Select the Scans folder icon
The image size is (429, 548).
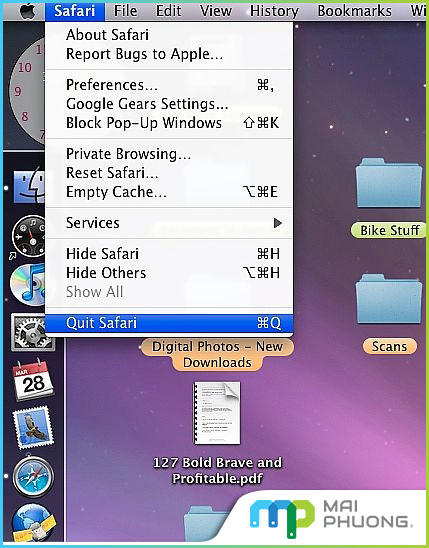click(388, 299)
